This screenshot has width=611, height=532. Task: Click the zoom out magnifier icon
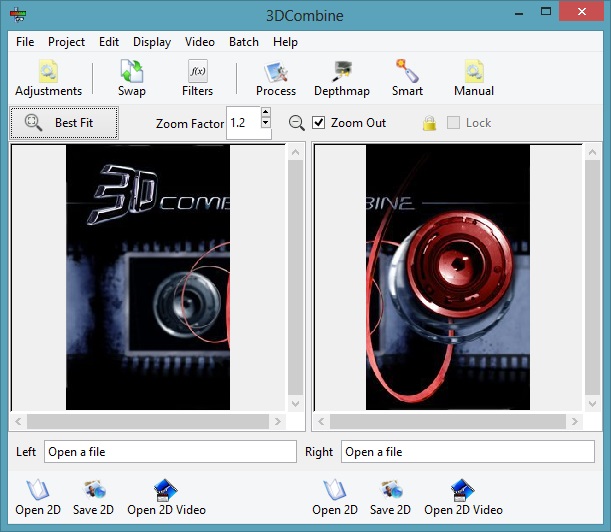point(297,123)
